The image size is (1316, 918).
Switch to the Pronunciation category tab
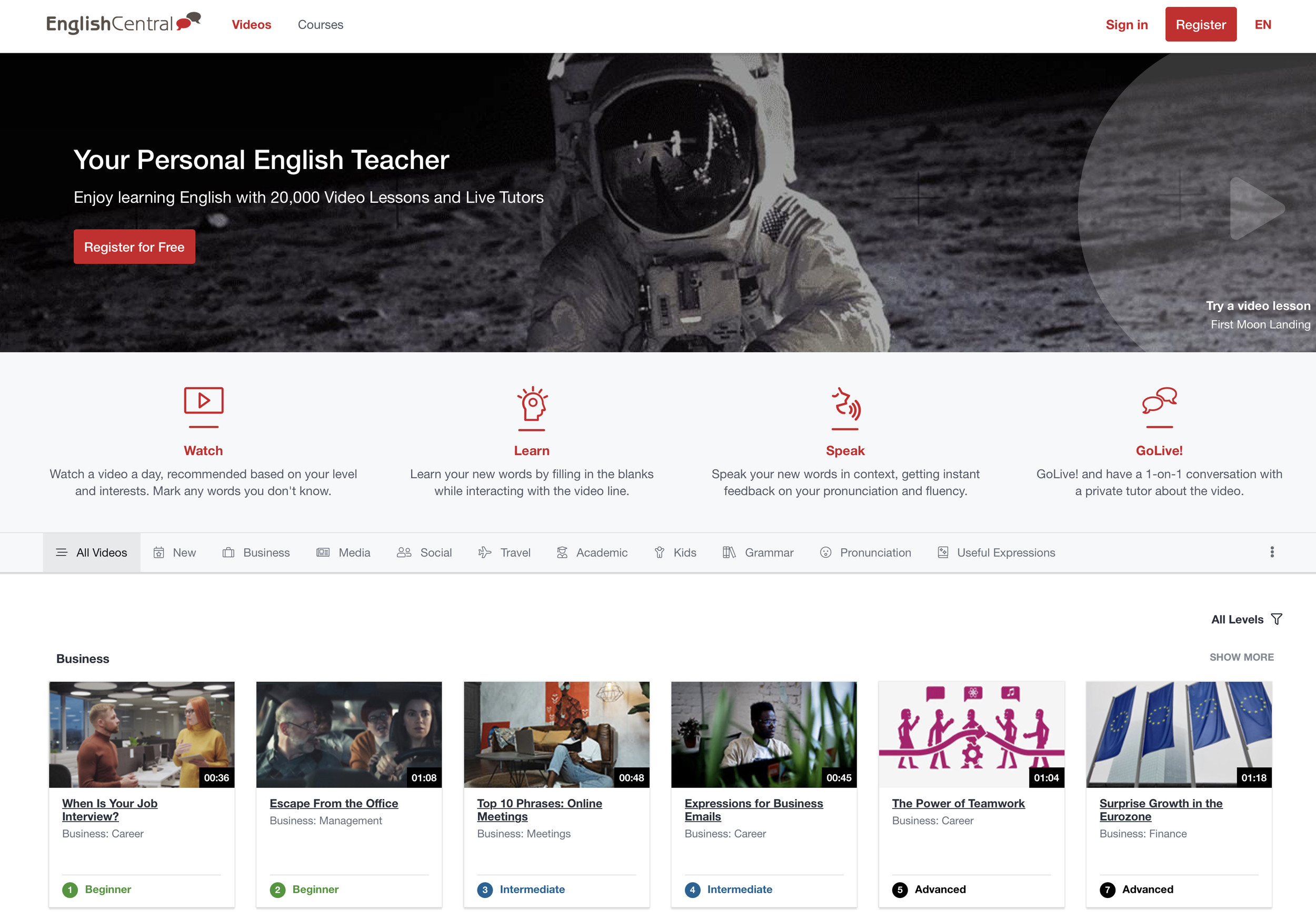(865, 553)
